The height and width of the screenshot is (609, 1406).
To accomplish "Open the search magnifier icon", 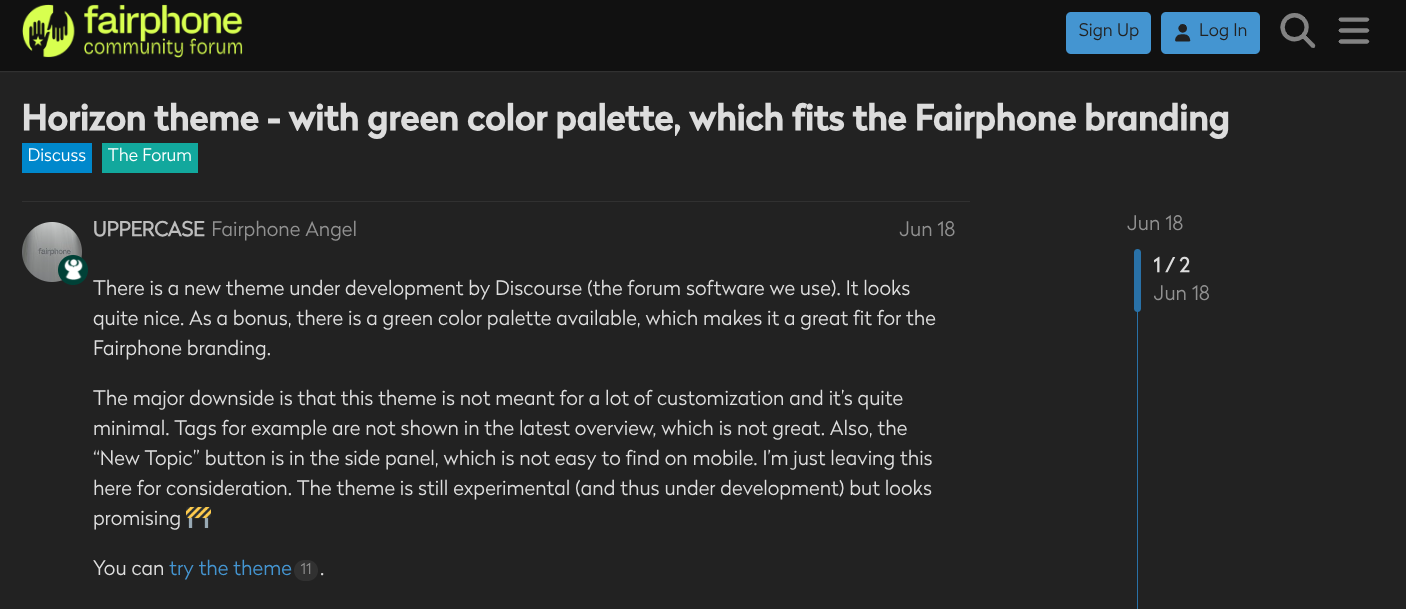I will pyautogui.click(x=1297, y=32).
